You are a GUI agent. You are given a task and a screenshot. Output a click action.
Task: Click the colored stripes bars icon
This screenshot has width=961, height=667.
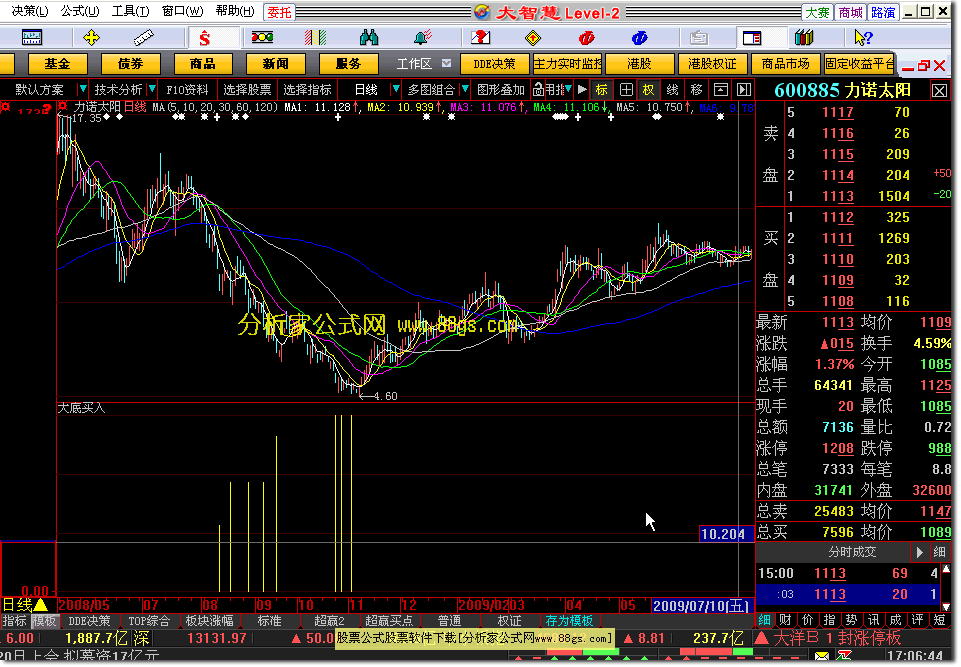(315, 38)
